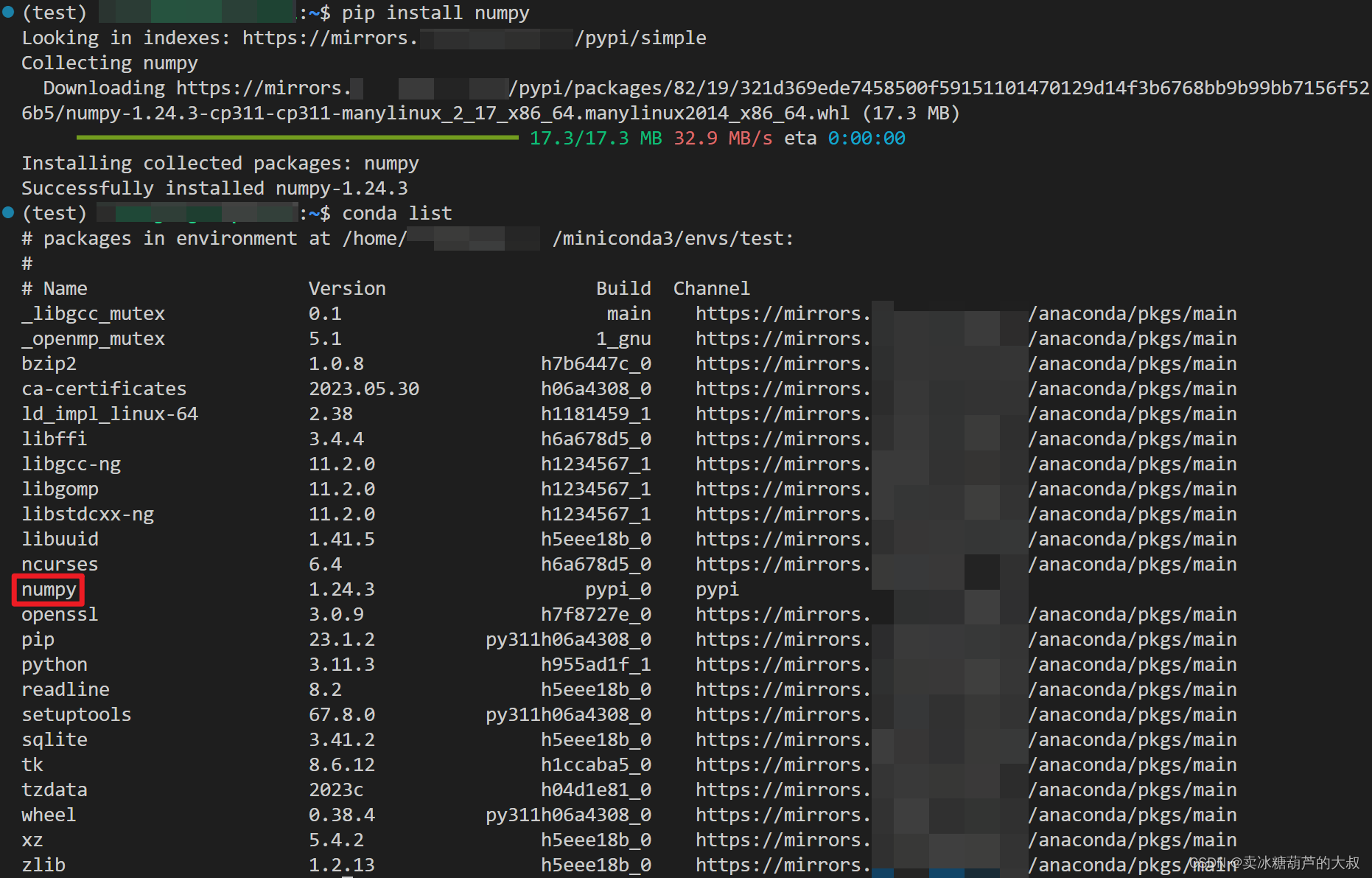Click the '2023.05.30' ca-certificates version
The height and width of the screenshot is (878, 1372).
coord(364,389)
